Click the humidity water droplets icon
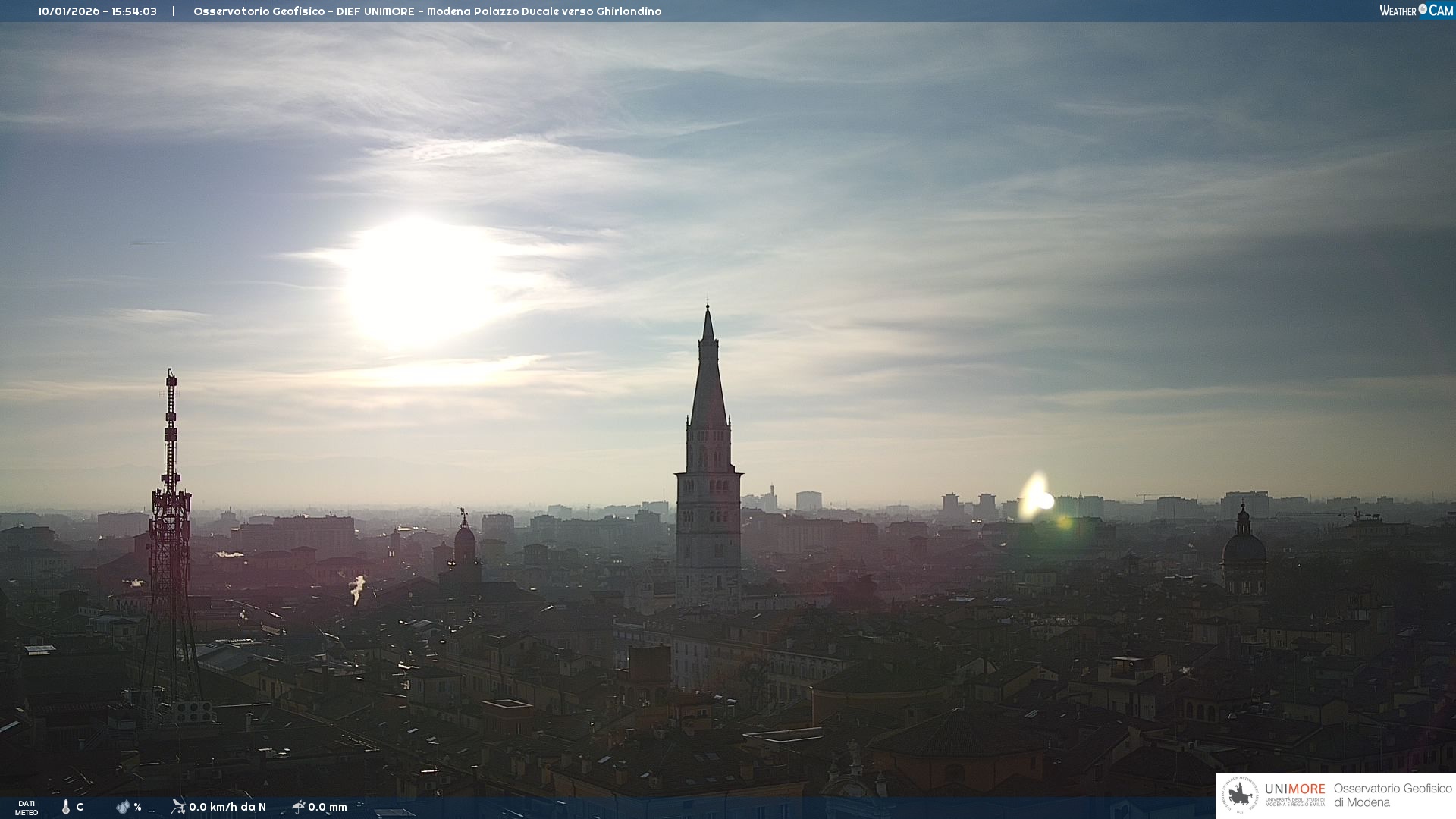Image resolution: width=1456 pixels, height=819 pixels. [123, 807]
